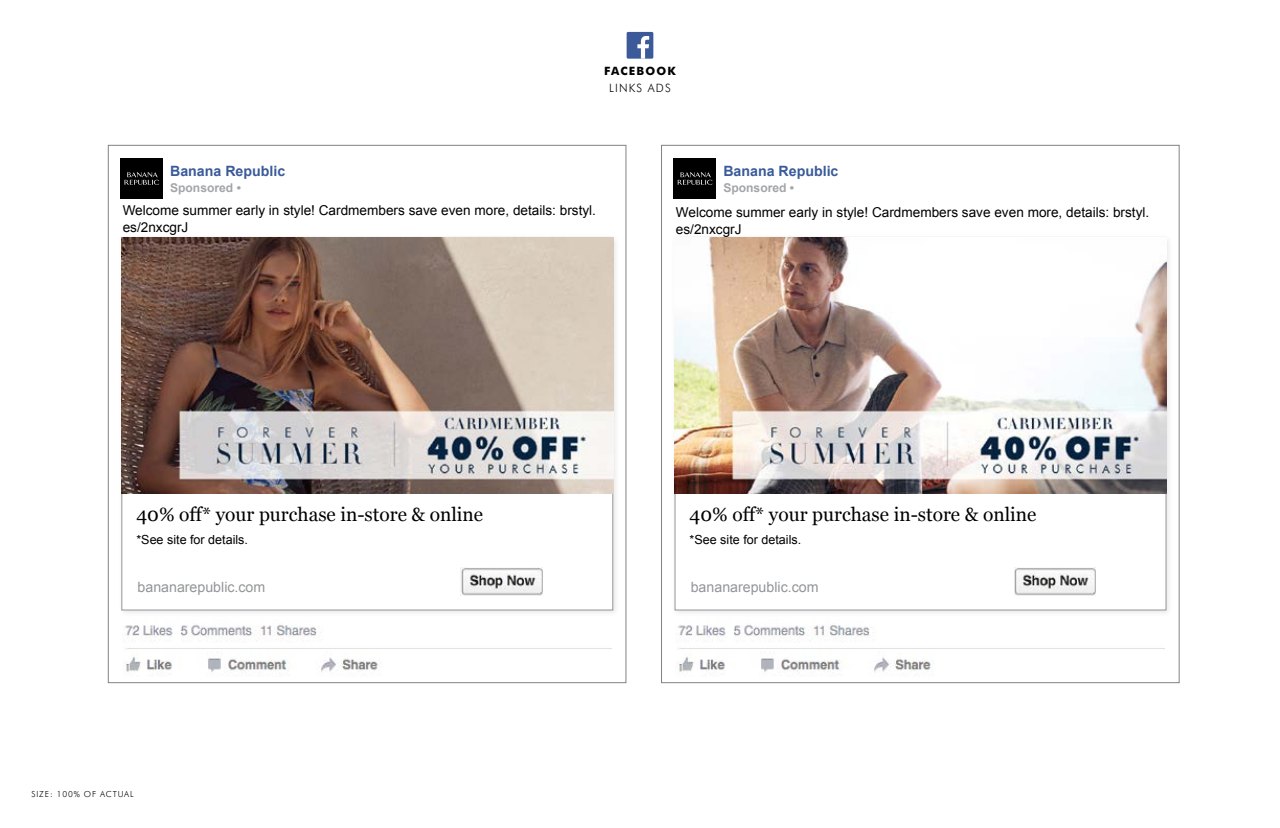The height and width of the screenshot is (828, 1280).
Task: Open Banana Republic avatar in left ad
Action: 140,178
